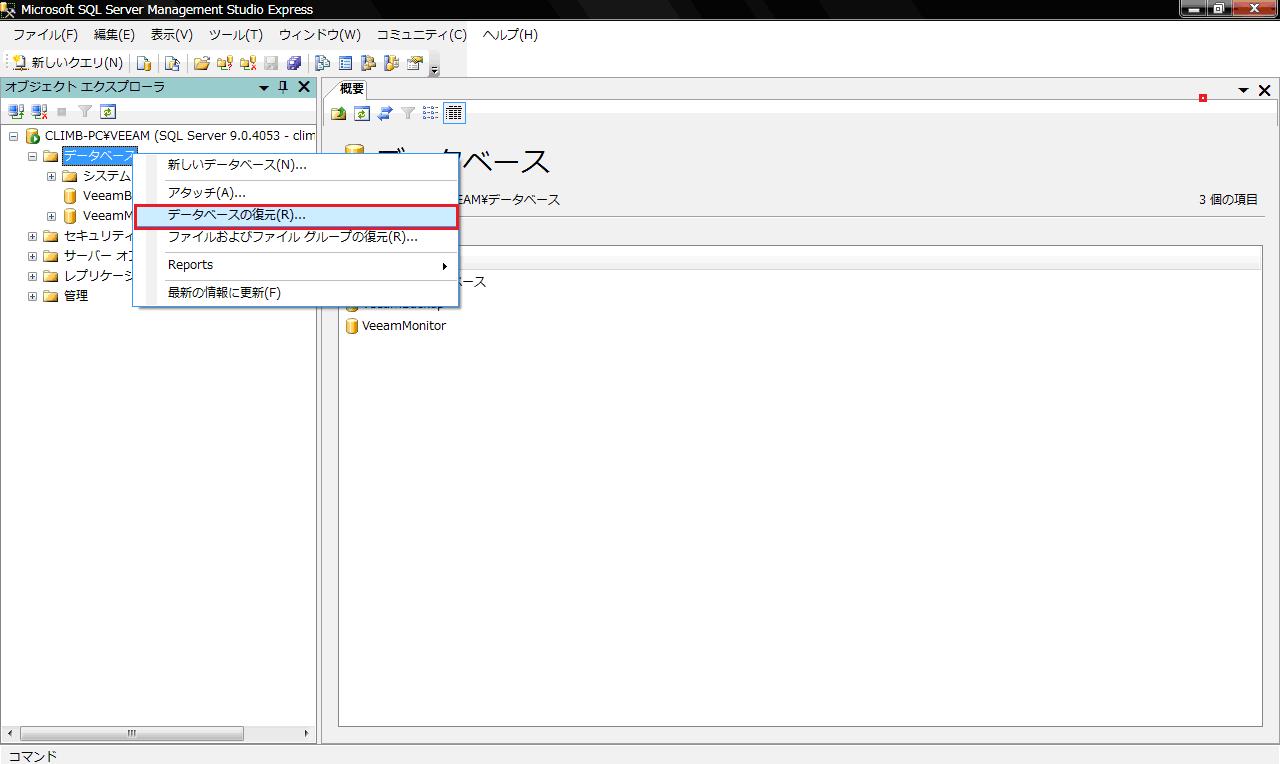Close the オブジェクト エクスプローラ panel
The width and height of the screenshot is (1280, 764).
(304, 88)
